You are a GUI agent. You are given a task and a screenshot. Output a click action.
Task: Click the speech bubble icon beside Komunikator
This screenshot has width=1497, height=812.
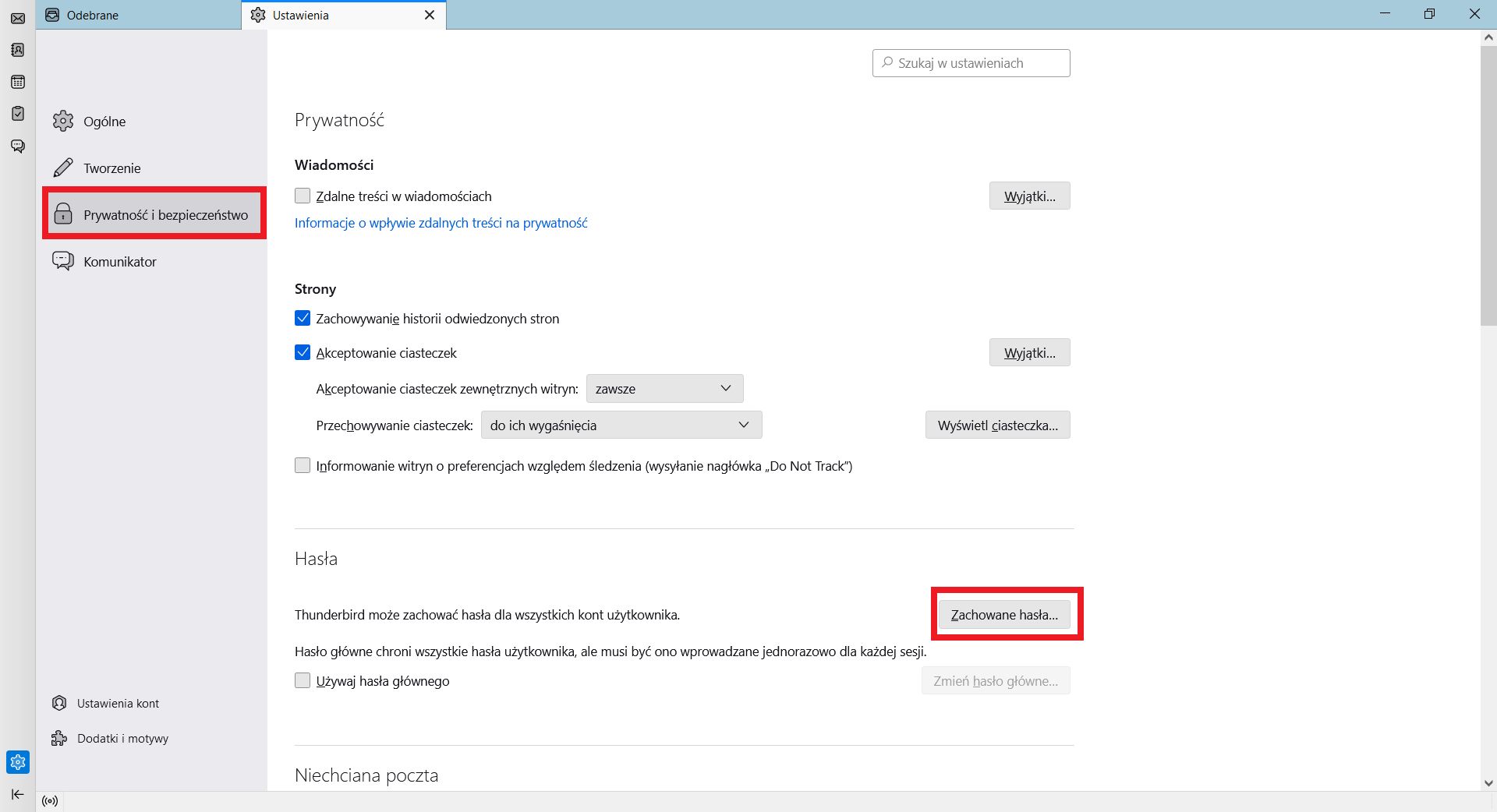63,261
